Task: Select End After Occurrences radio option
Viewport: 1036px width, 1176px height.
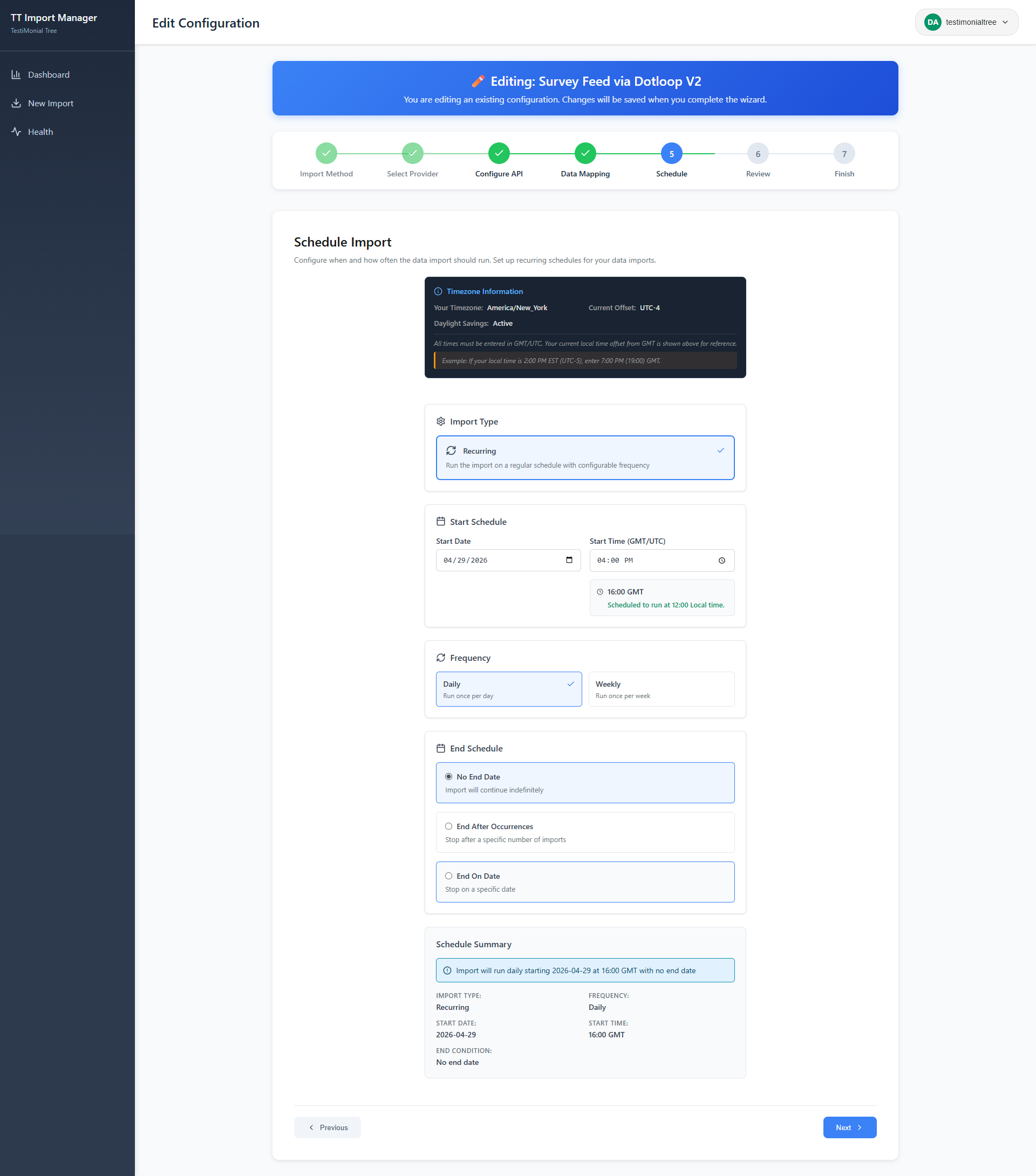Action: coord(448,826)
